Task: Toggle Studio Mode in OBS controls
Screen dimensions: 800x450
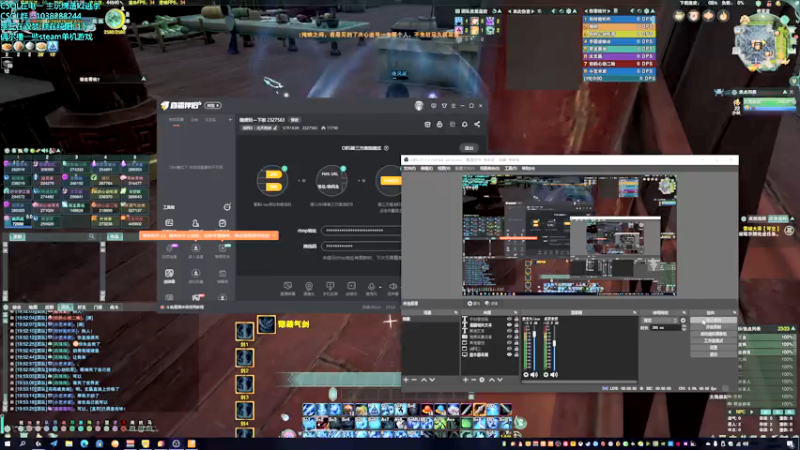Action: pos(713,341)
